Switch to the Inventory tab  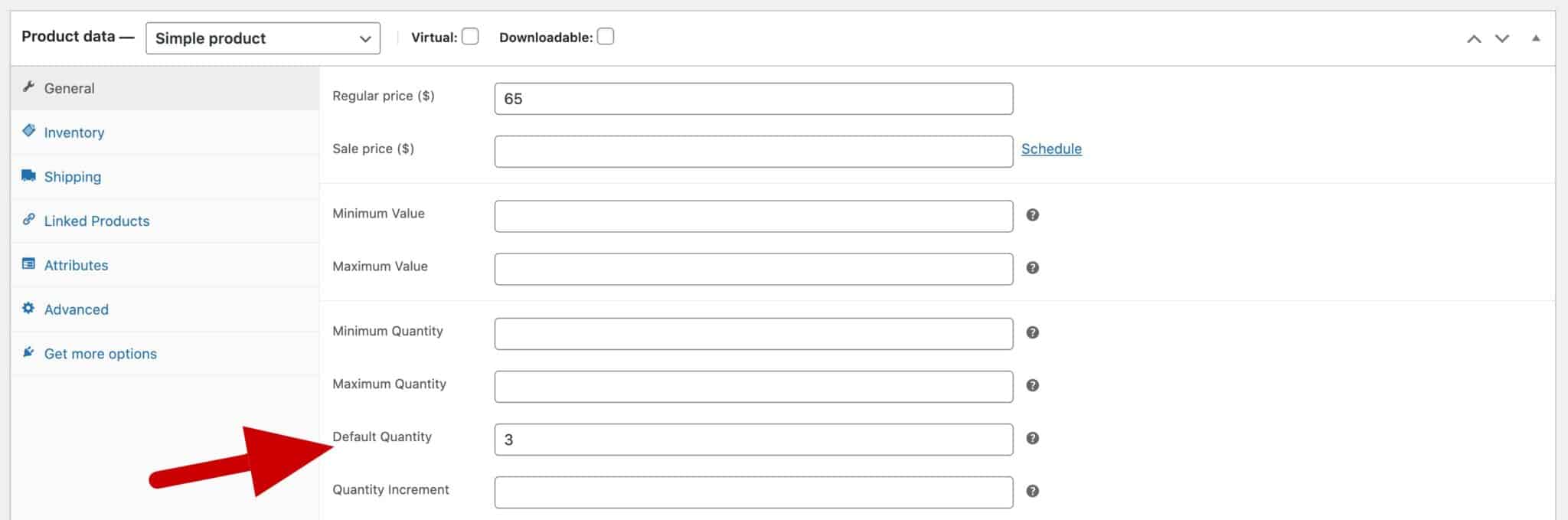tap(73, 131)
